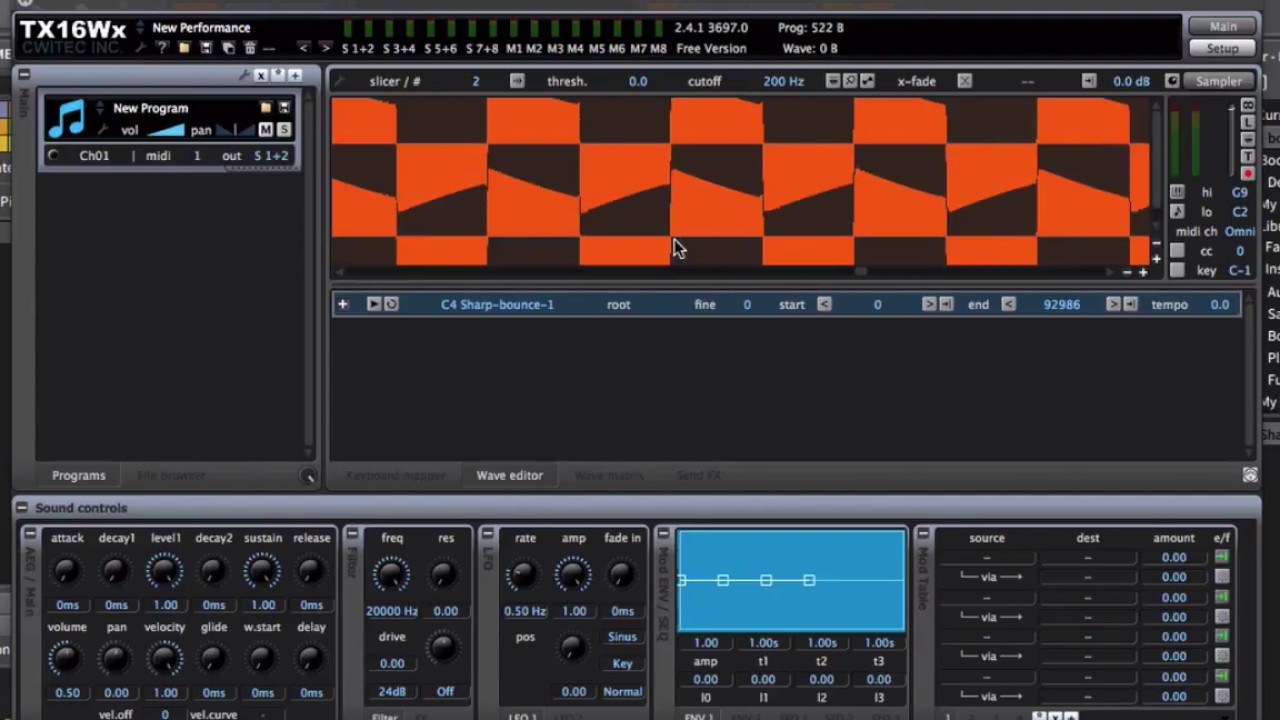Open the filter type 24dB dropdown
The height and width of the screenshot is (720, 1280).
pos(392,691)
